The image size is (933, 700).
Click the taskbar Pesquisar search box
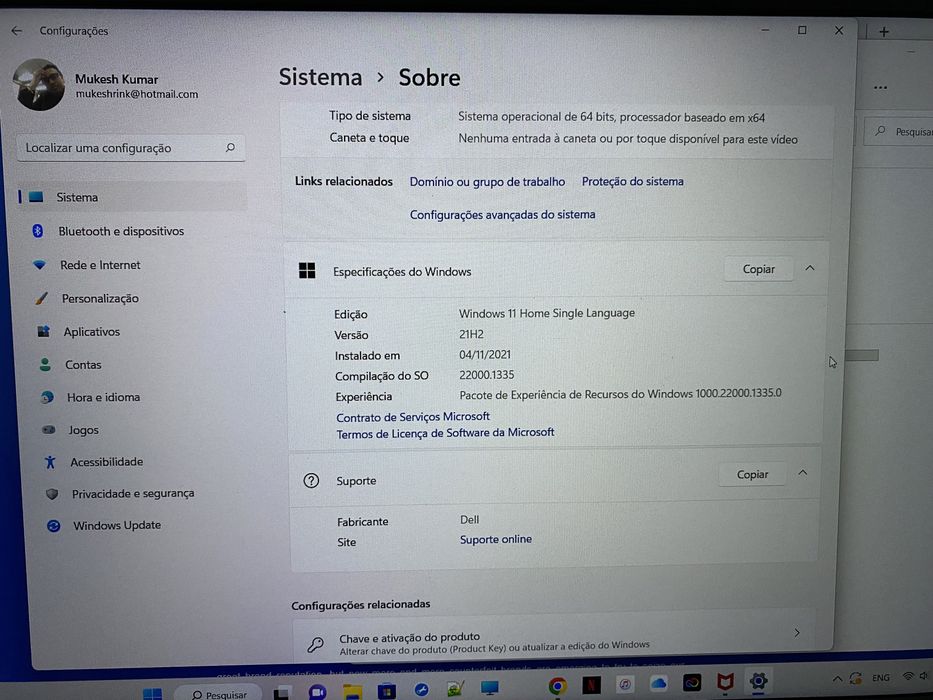(219, 694)
